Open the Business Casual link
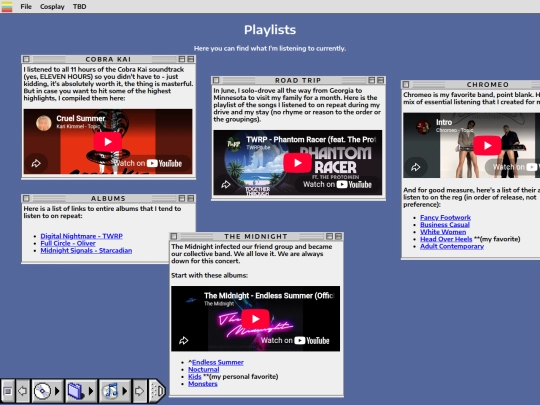The image size is (540, 405). 445,225
